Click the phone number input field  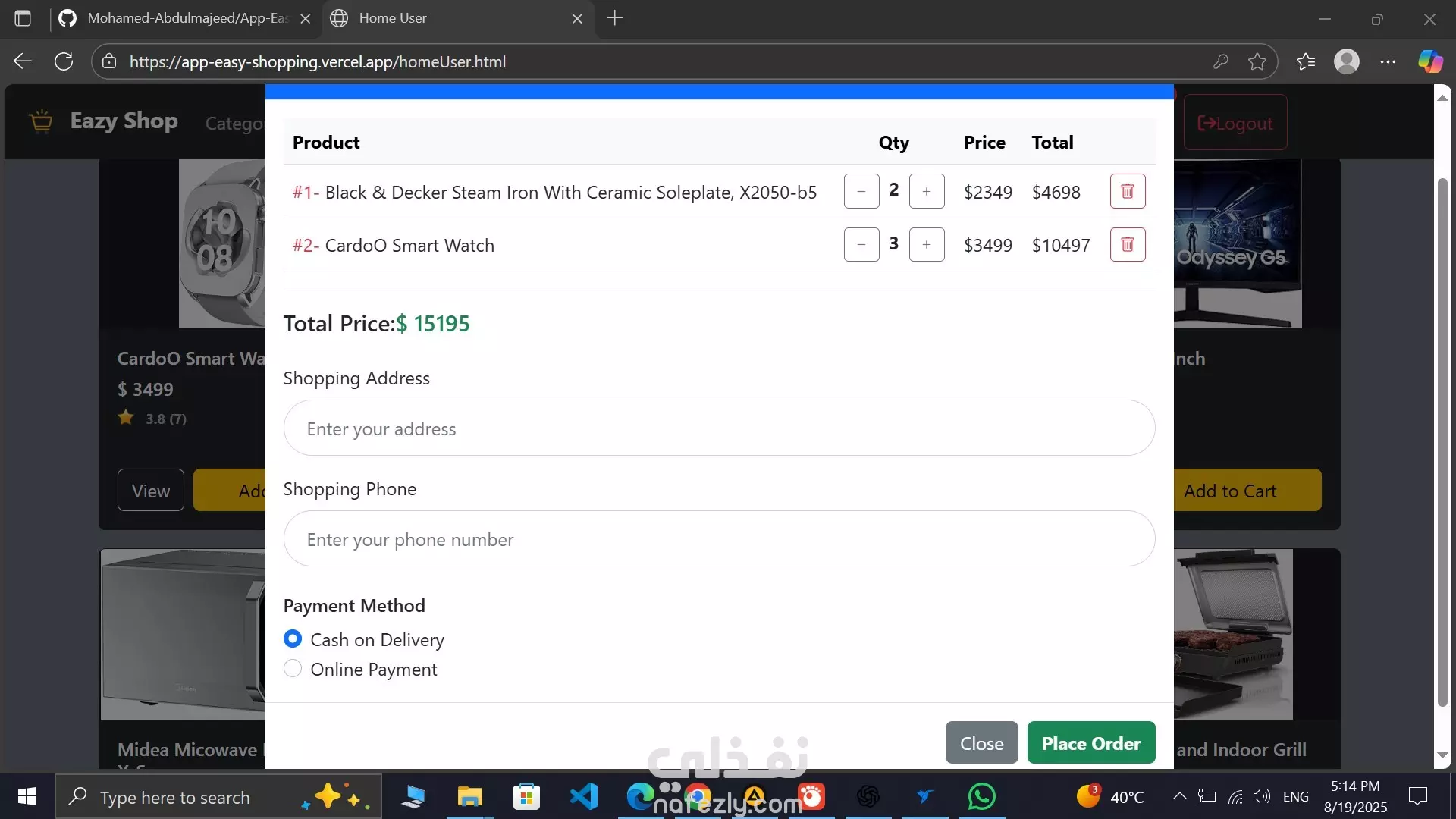(x=719, y=539)
